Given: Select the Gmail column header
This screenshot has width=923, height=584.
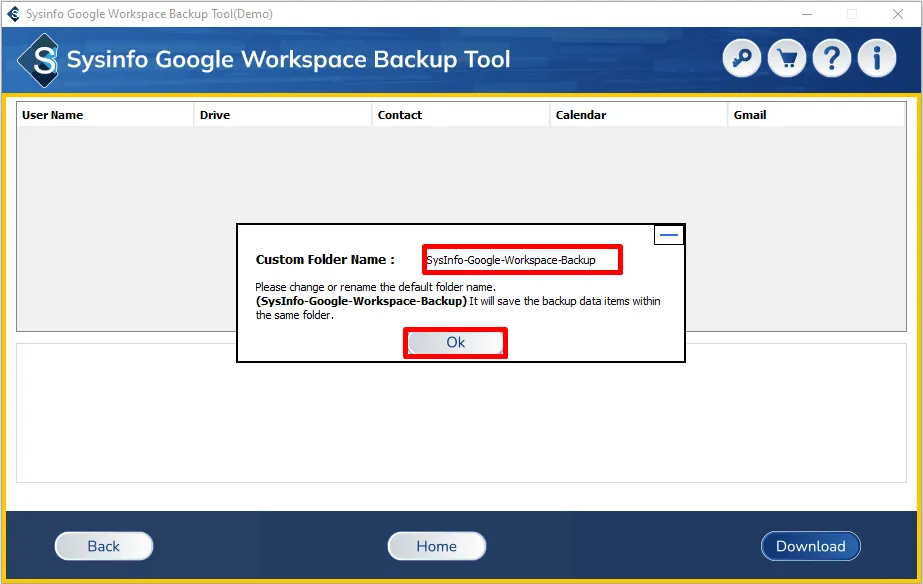Looking at the screenshot, I should (816, 115).
